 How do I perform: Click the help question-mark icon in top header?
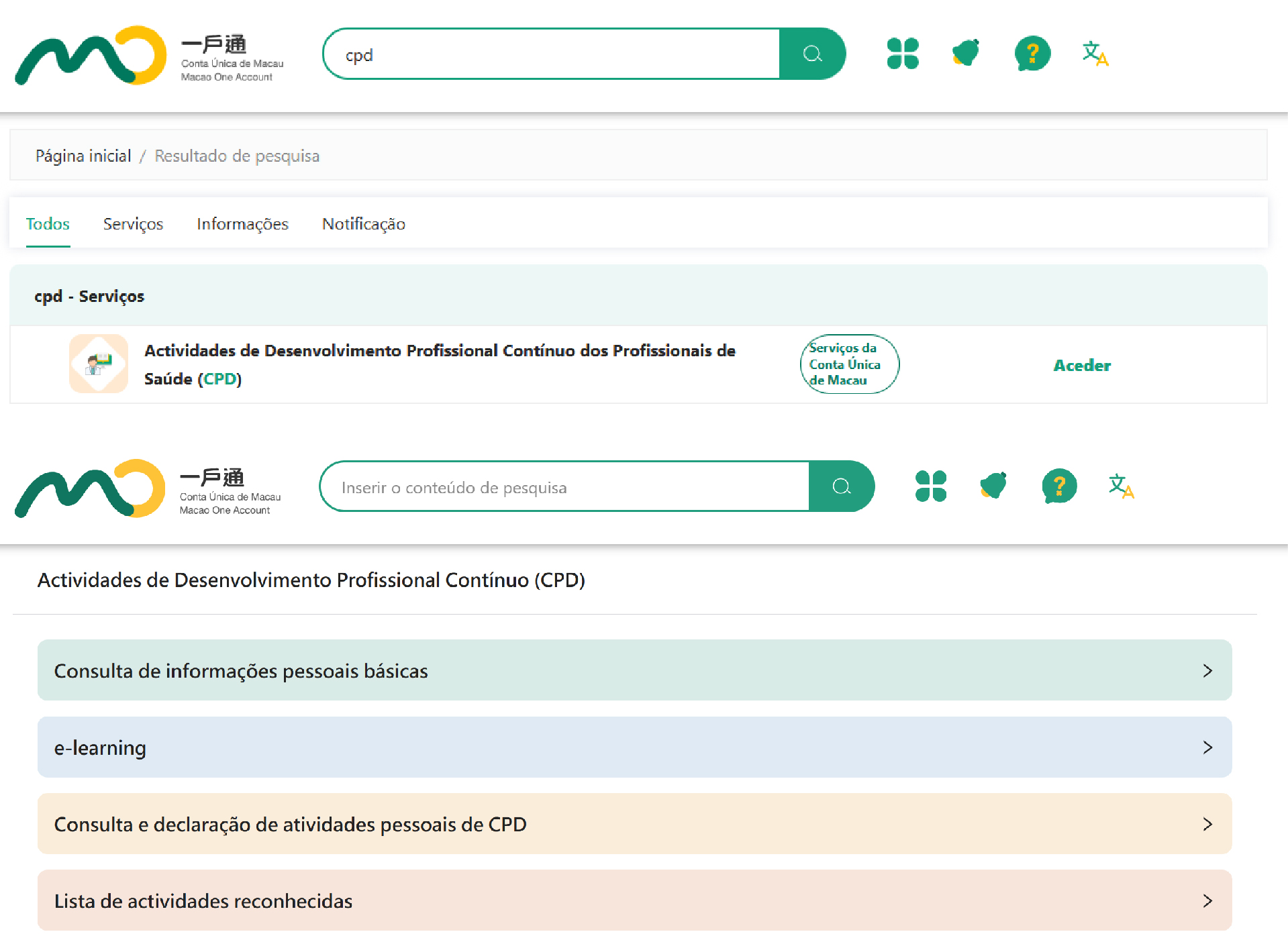pos(1032,54)
